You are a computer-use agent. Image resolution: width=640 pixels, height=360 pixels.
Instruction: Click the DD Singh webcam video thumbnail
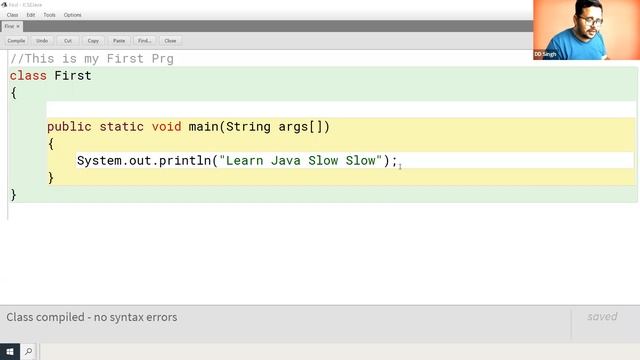point(587,30)
